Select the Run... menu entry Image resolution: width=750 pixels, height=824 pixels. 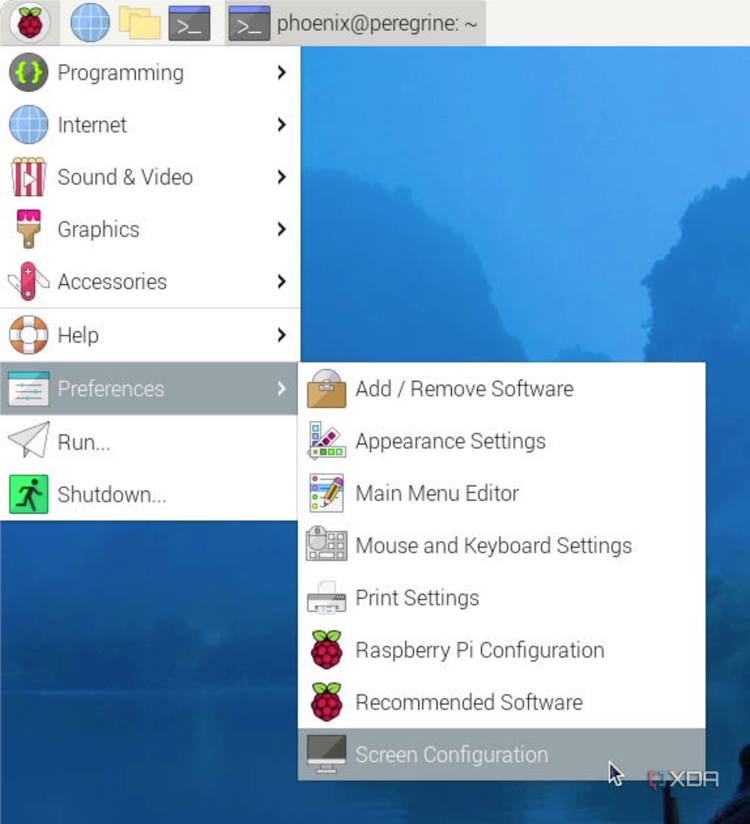click(84, 442)
